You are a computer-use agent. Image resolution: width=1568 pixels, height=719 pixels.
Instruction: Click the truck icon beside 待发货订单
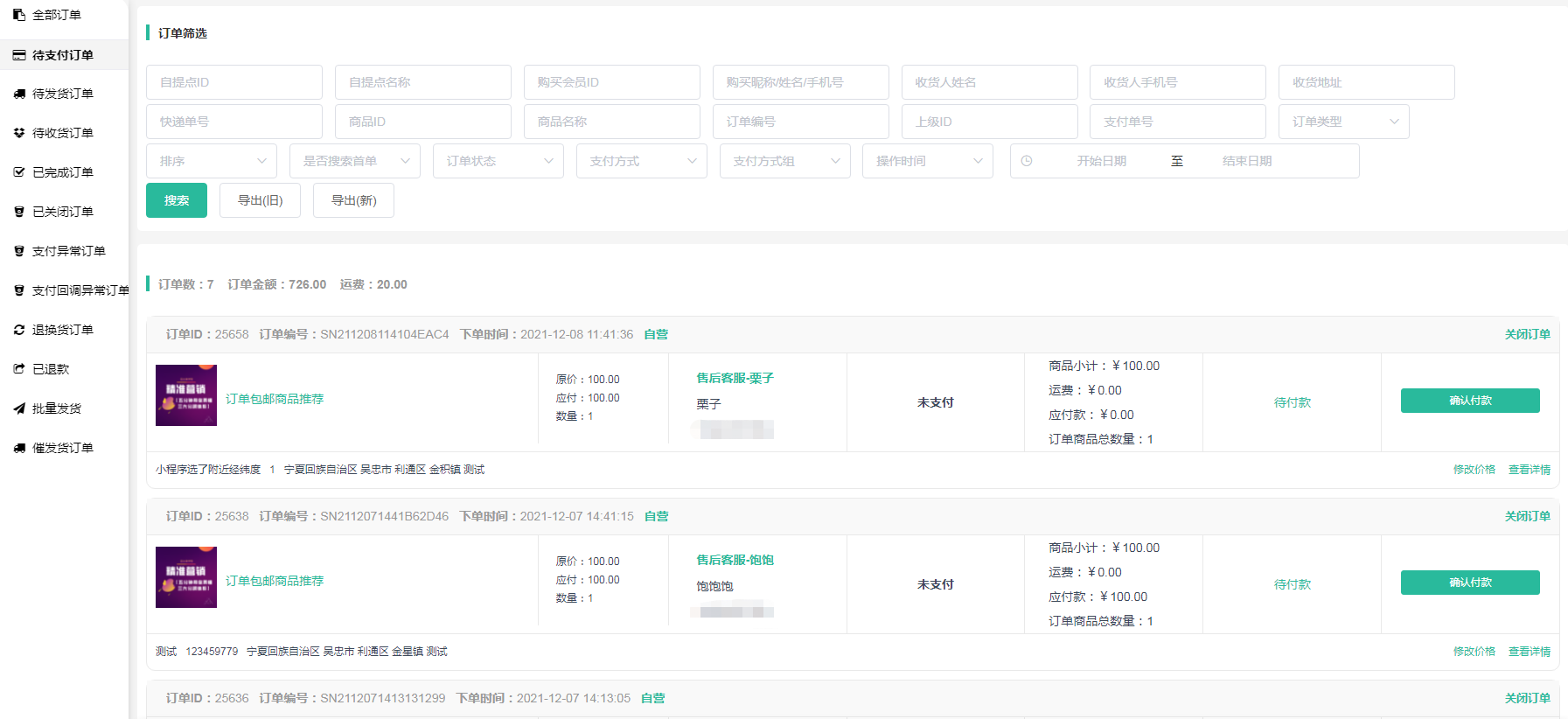19,94
